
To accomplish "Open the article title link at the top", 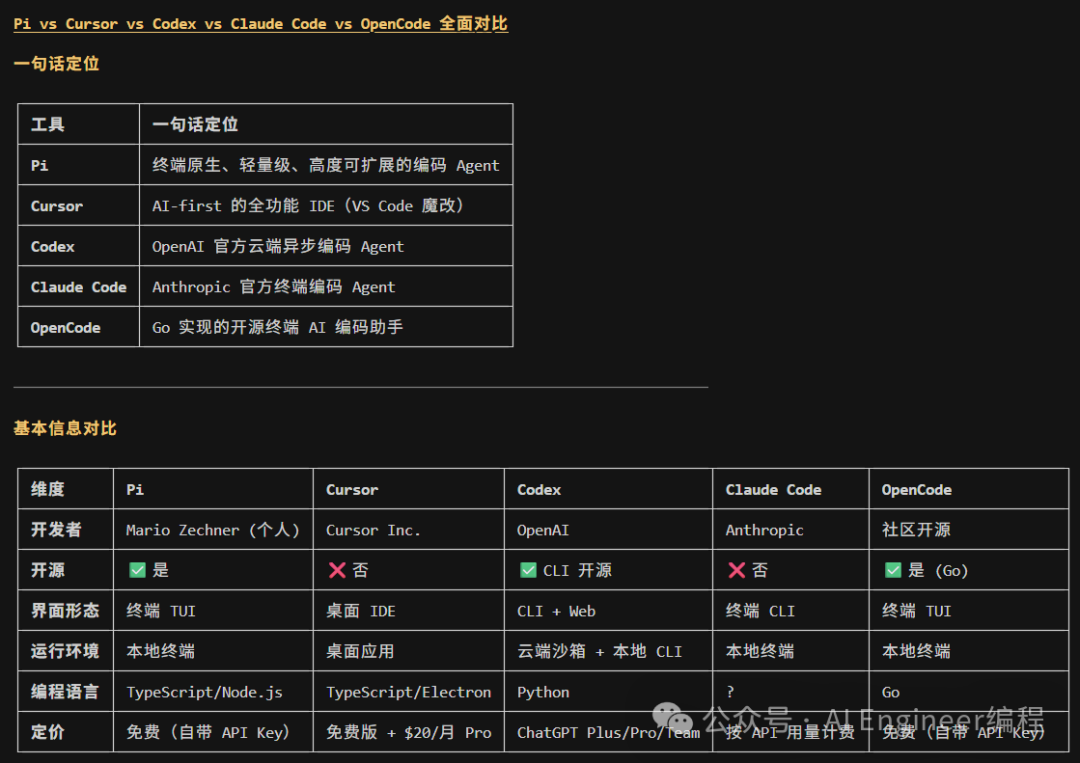I will [260, 23].
